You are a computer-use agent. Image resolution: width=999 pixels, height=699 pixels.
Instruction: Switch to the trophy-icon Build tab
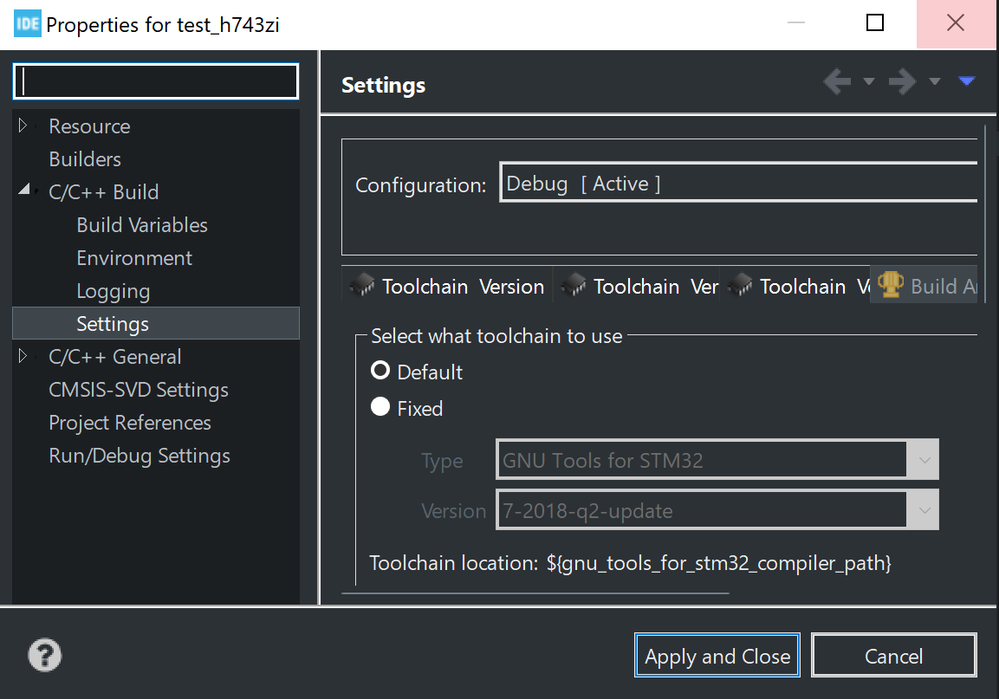tap(924, 285)
